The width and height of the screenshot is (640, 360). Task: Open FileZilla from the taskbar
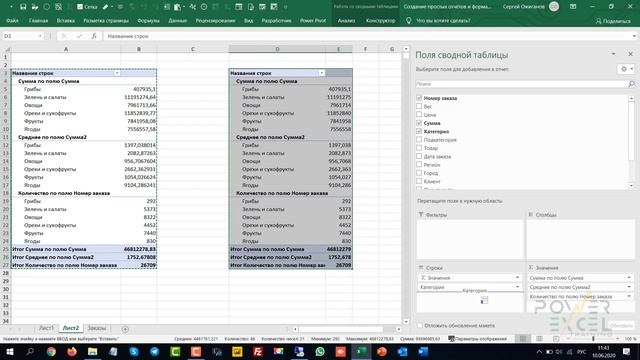[258, 351]
